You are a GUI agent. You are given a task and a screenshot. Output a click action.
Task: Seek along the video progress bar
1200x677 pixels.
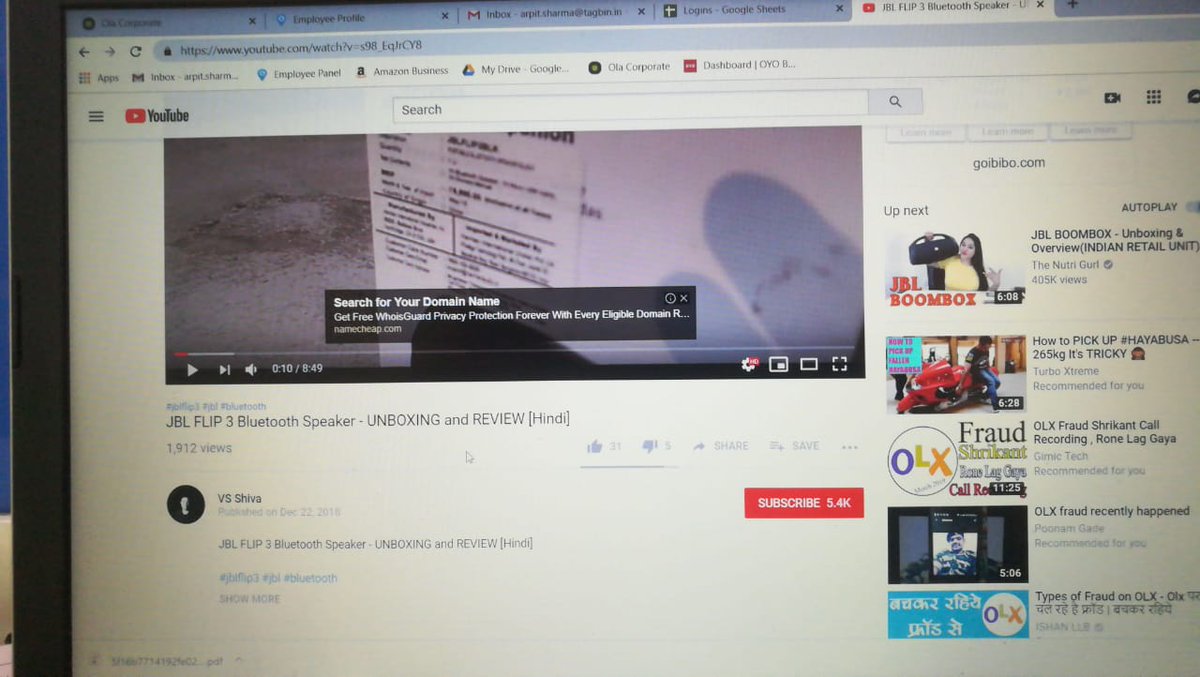pos(514,352)
